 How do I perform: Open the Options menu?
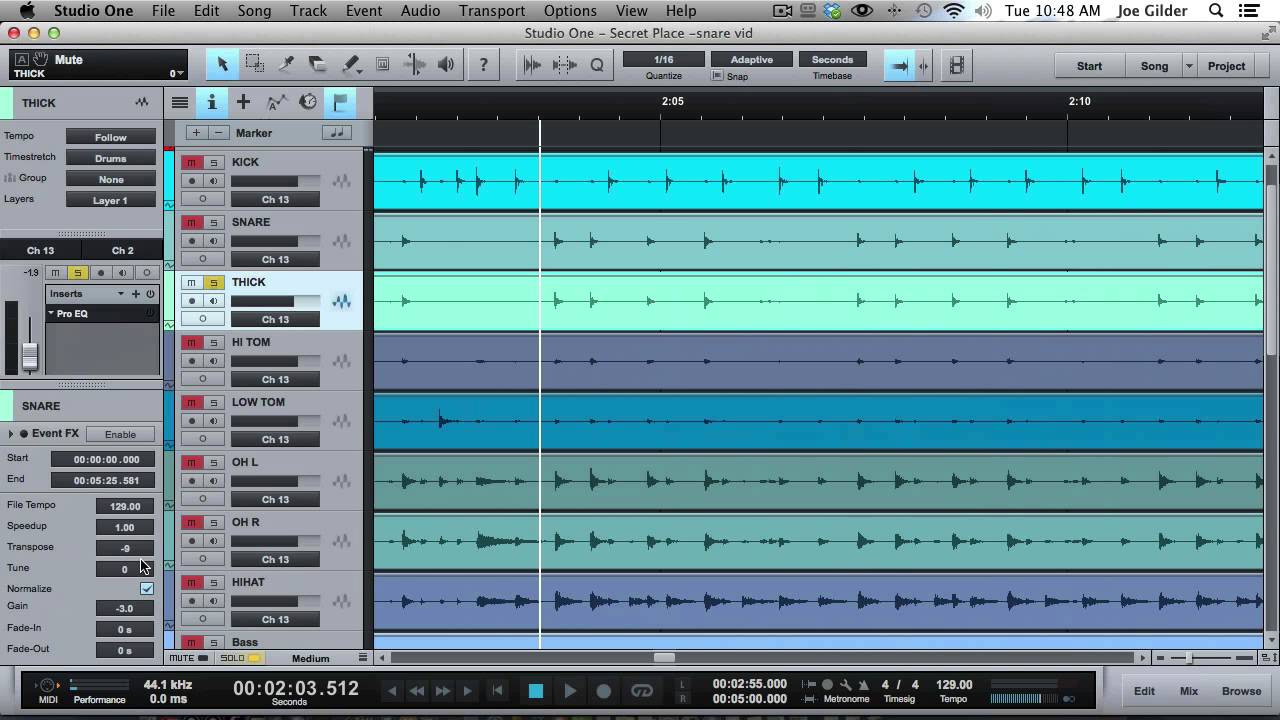(x=570, y=11)
